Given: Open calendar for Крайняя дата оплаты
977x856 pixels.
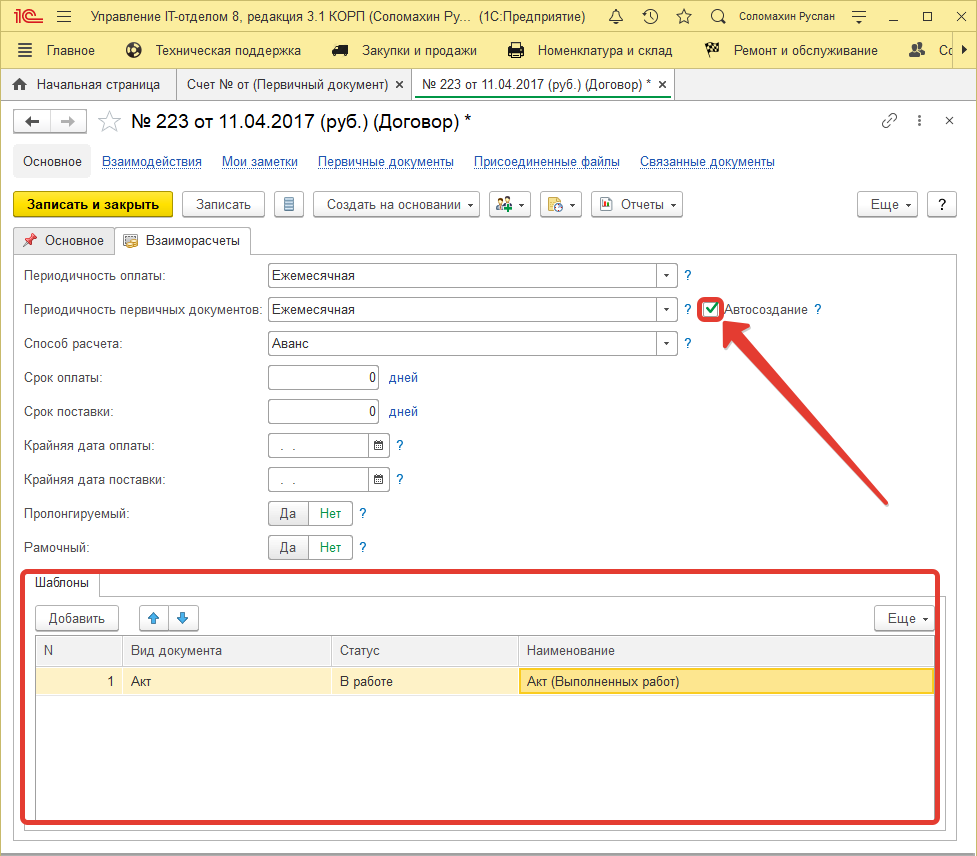Looking at the screenshot, I should (x=379, y=446).
